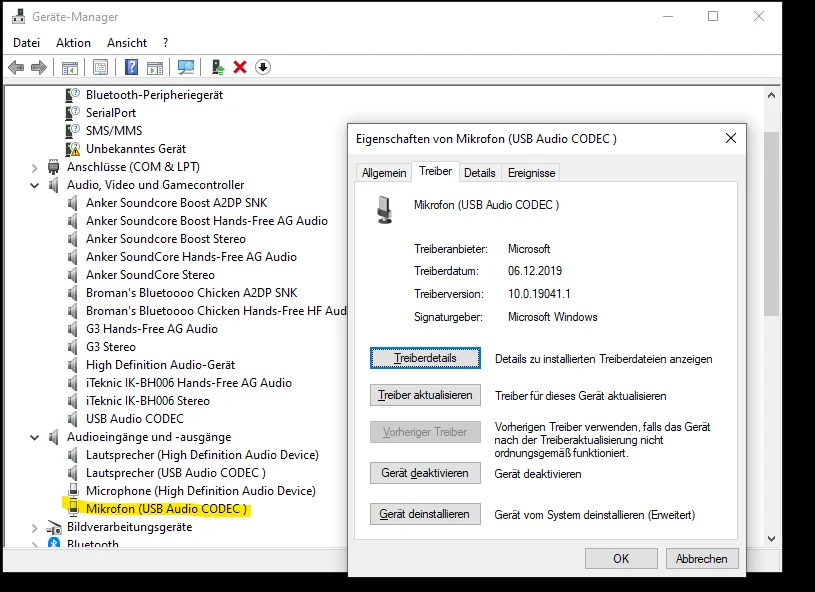Switch to the Ereignisse tab

(x=531, y=173)
